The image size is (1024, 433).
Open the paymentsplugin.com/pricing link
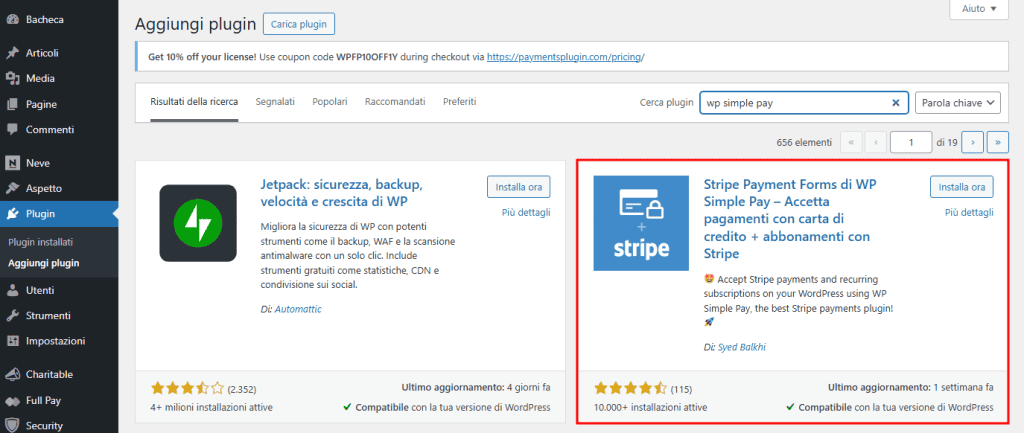(566, 57)
